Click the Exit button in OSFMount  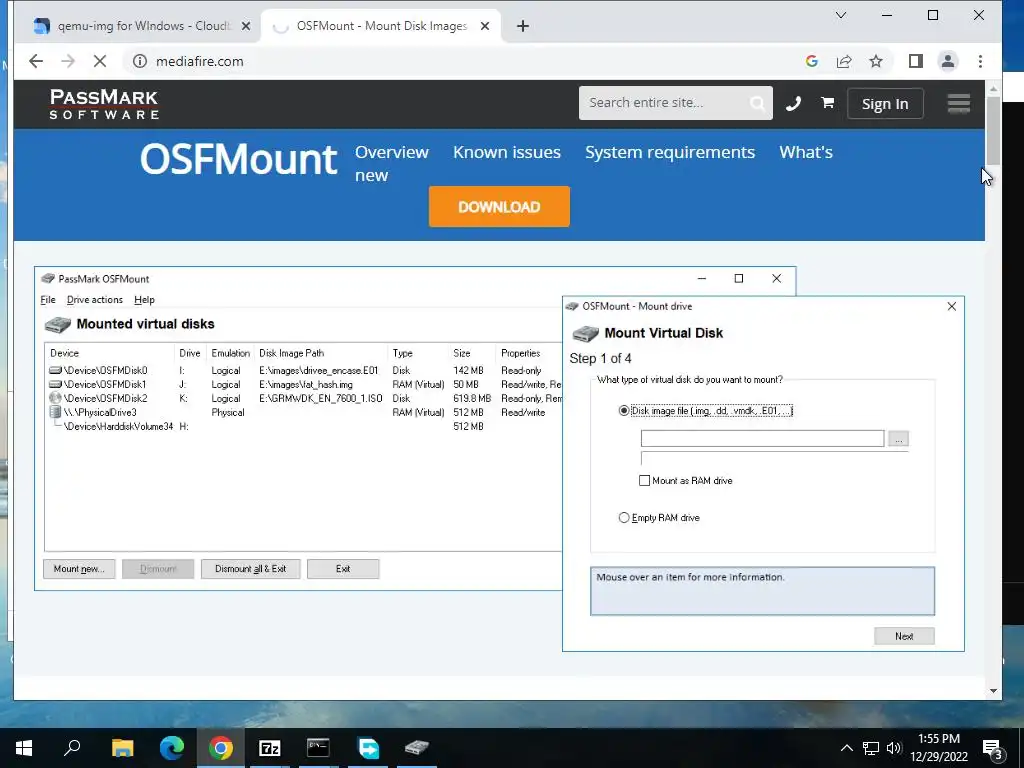click(343, 569)
